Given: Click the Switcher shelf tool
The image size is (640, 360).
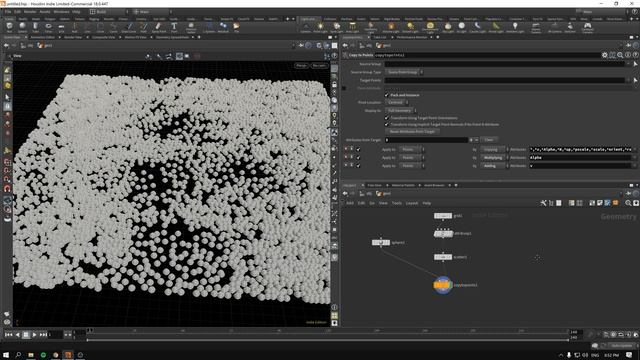Looking at the screenshot, I should click(570, 27).
